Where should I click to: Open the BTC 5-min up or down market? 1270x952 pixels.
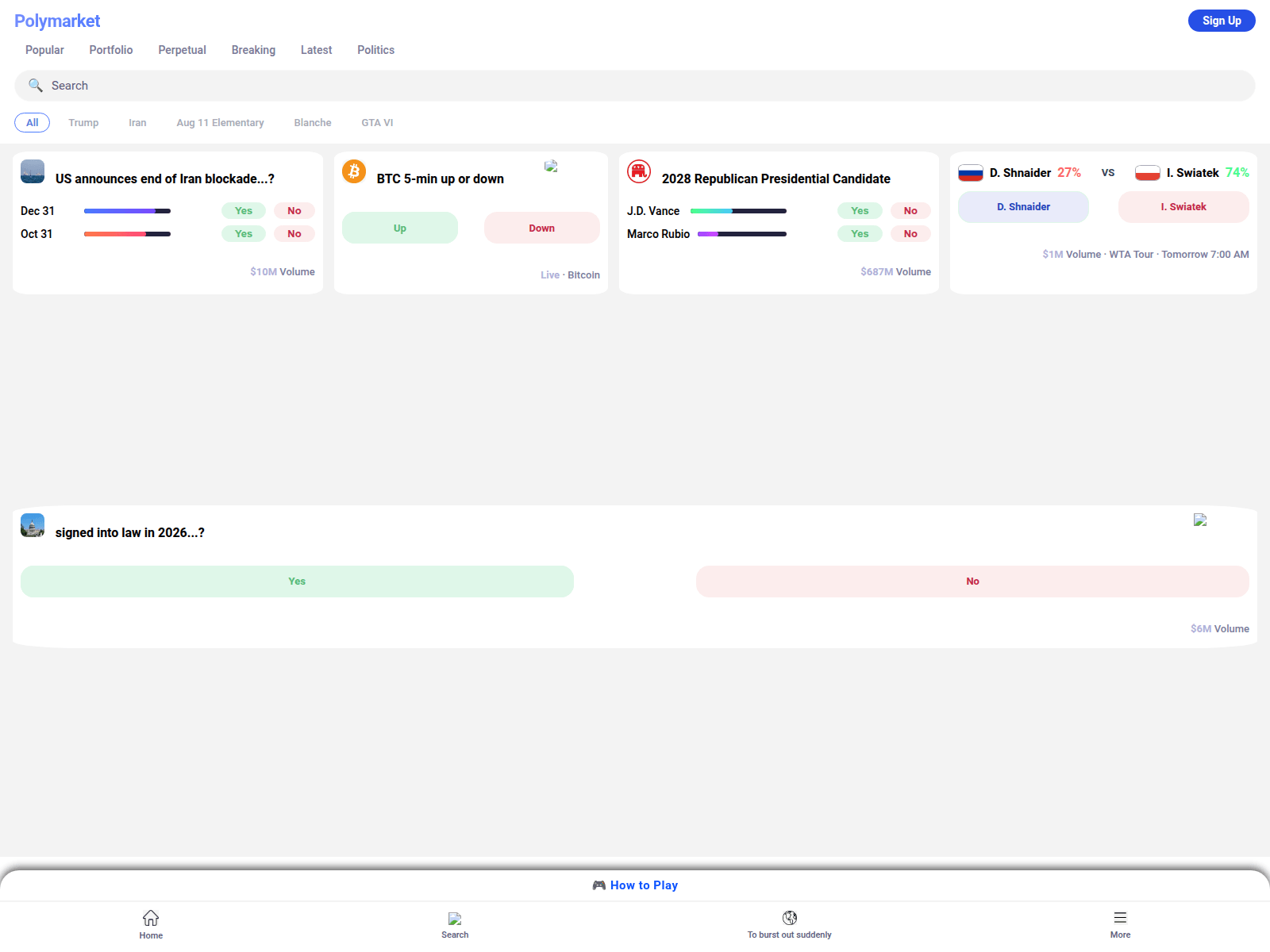tap(441, 179)
